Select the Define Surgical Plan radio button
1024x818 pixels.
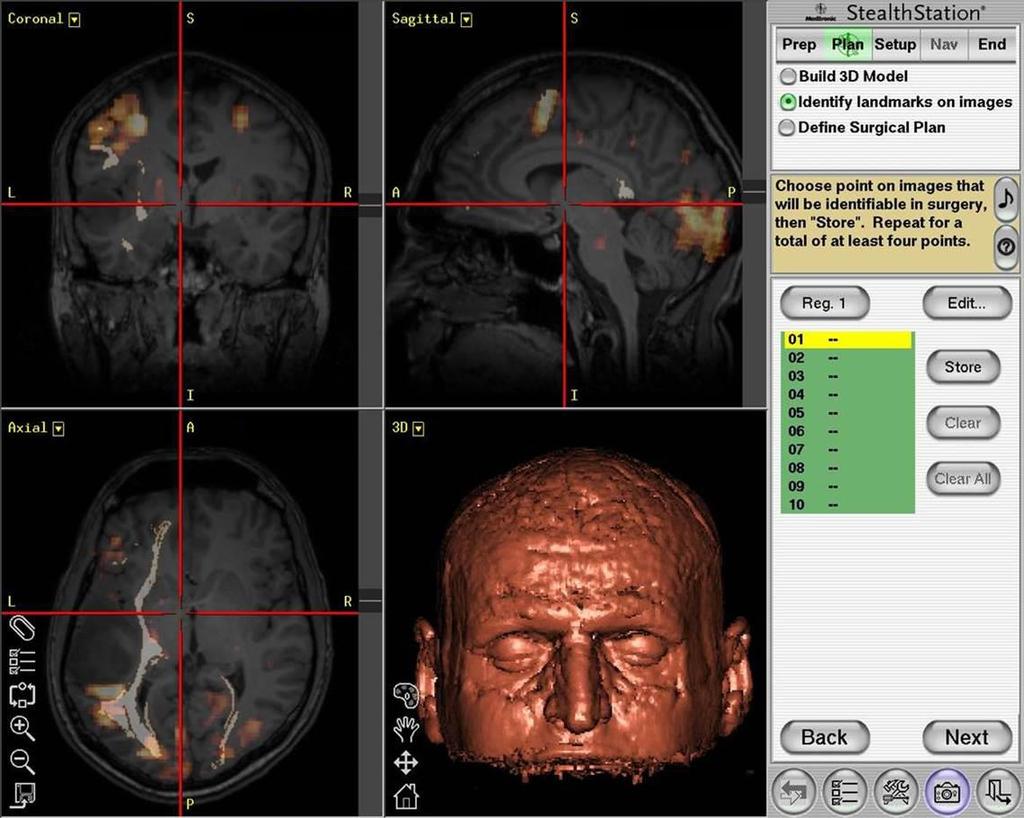click(x=788, y=127)
